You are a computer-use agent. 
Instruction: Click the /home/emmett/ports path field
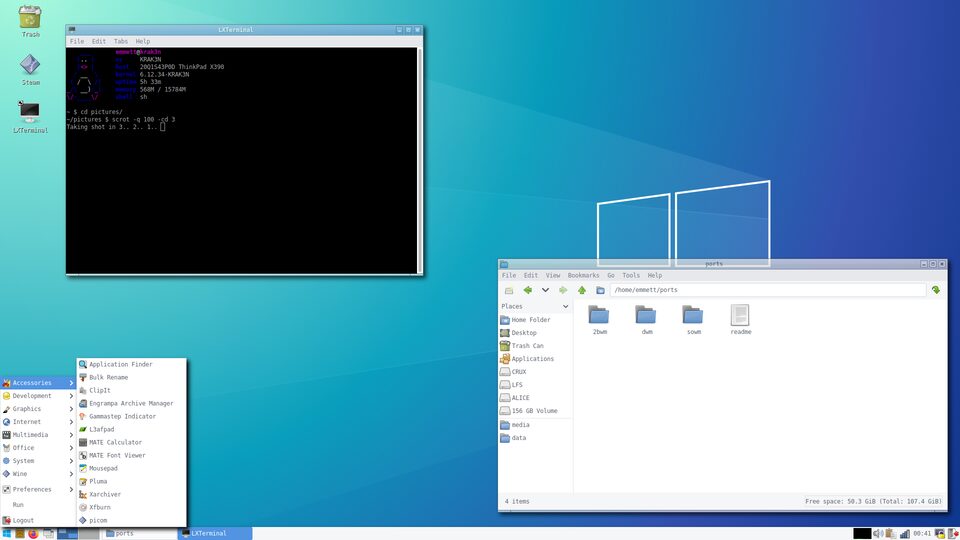768,290
